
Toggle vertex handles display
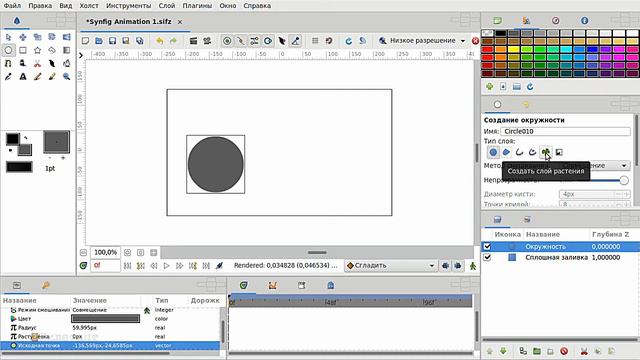point(241,41)
